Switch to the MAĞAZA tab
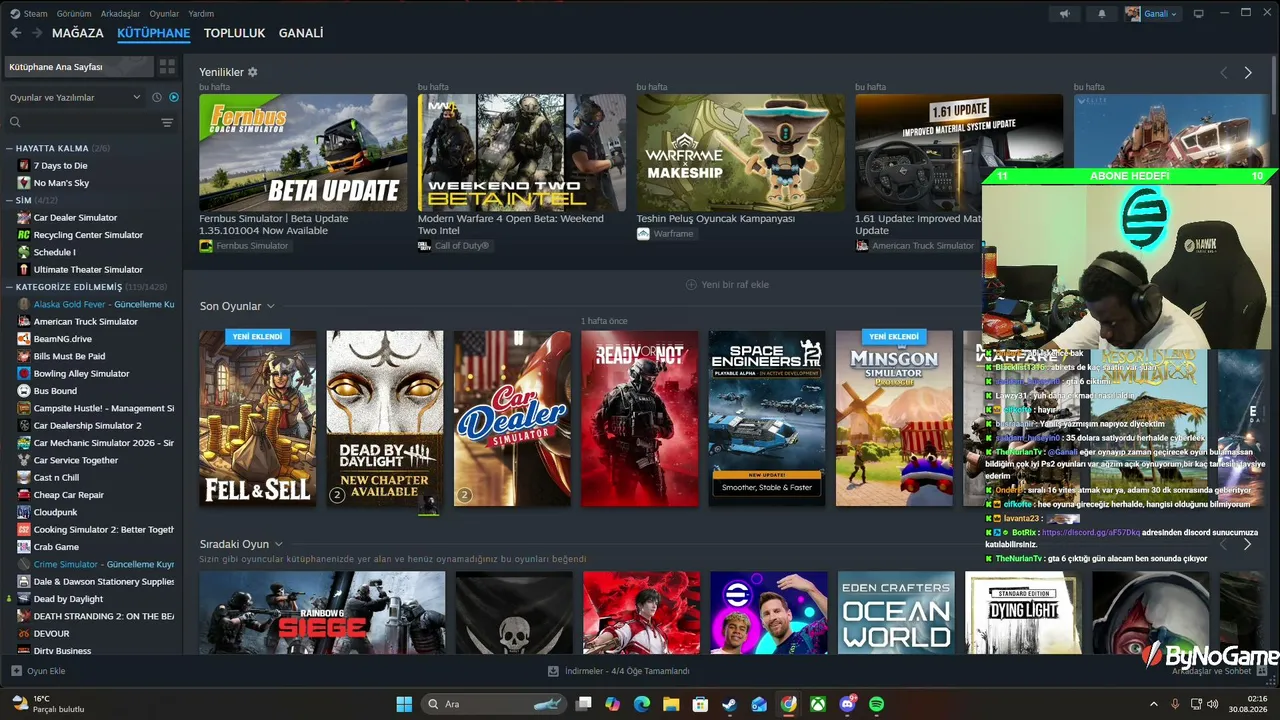The width and height of the screenshot is (1280, 720). pos(77,33)
